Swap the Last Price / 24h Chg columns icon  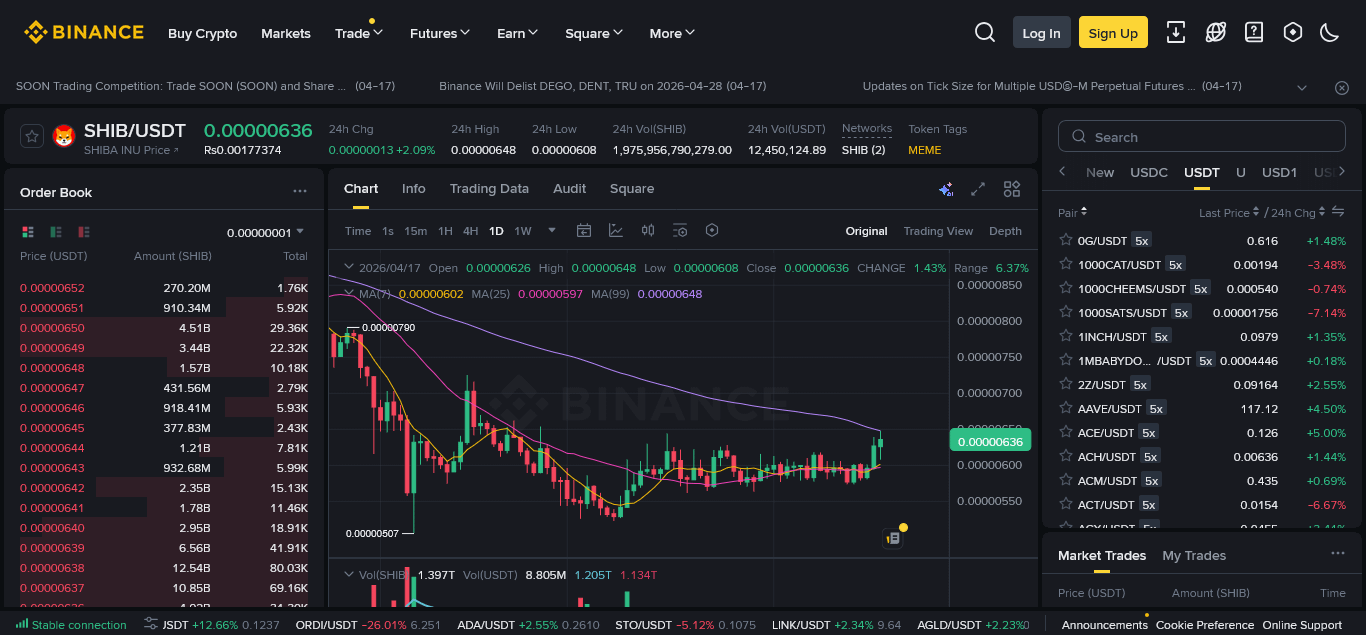(x=1339, y=212)
